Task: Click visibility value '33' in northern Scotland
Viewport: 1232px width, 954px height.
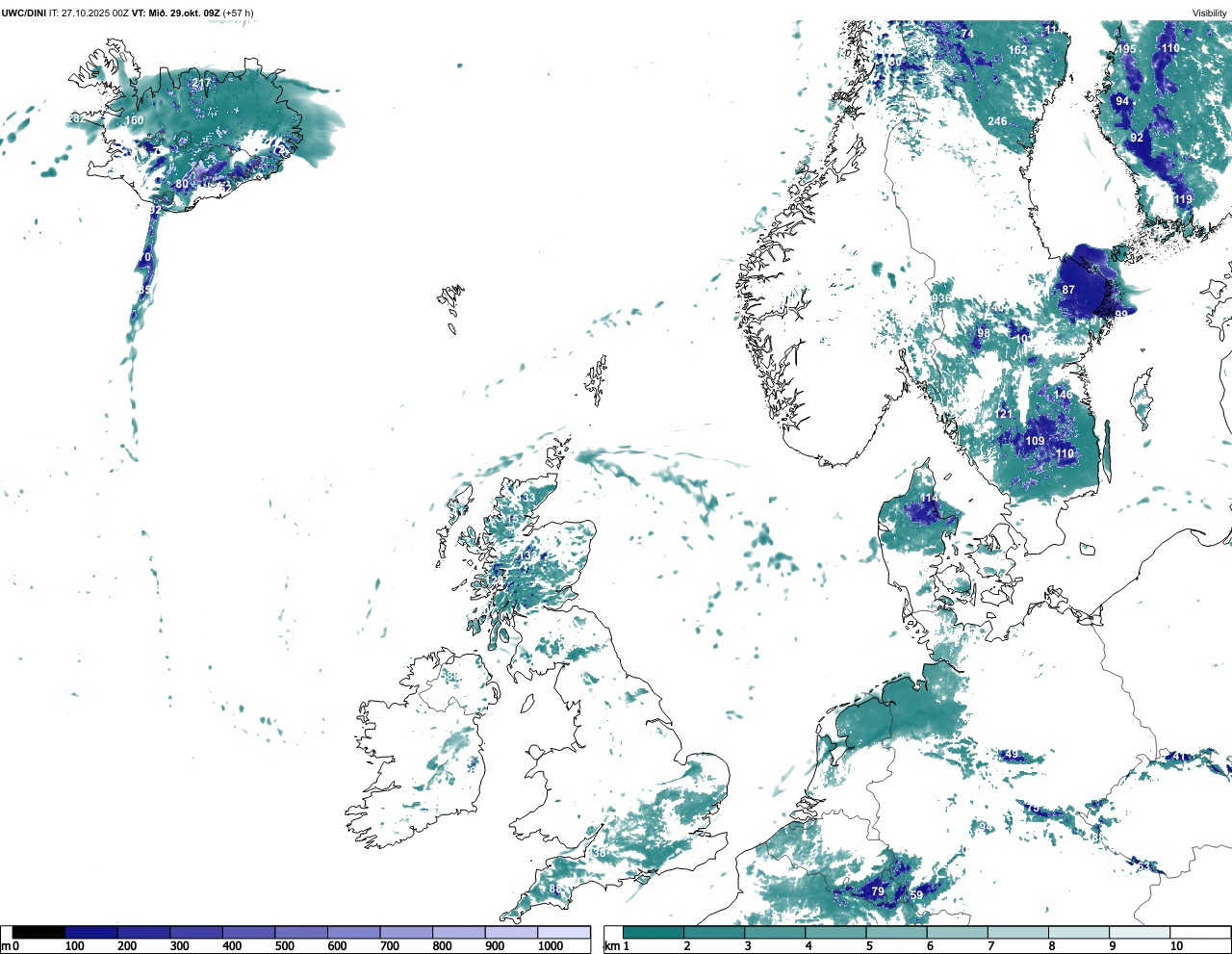Action: [528, 498]
